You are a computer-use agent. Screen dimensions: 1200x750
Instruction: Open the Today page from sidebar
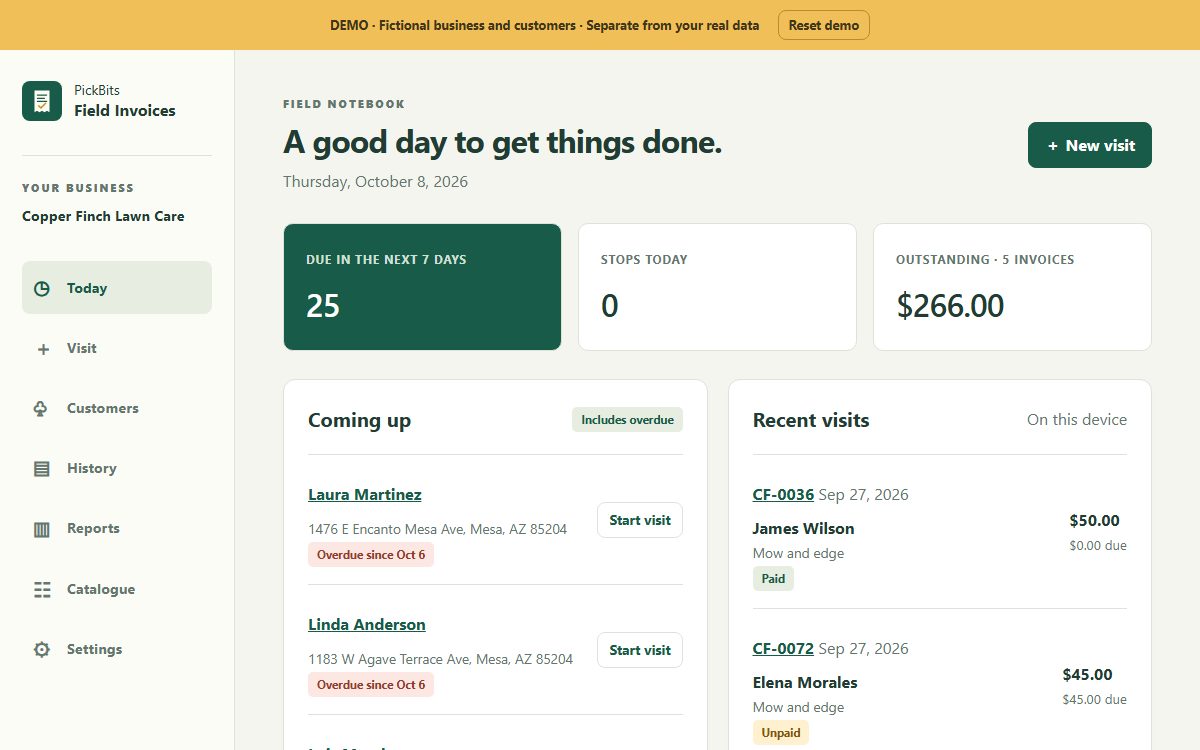point(117,288)
